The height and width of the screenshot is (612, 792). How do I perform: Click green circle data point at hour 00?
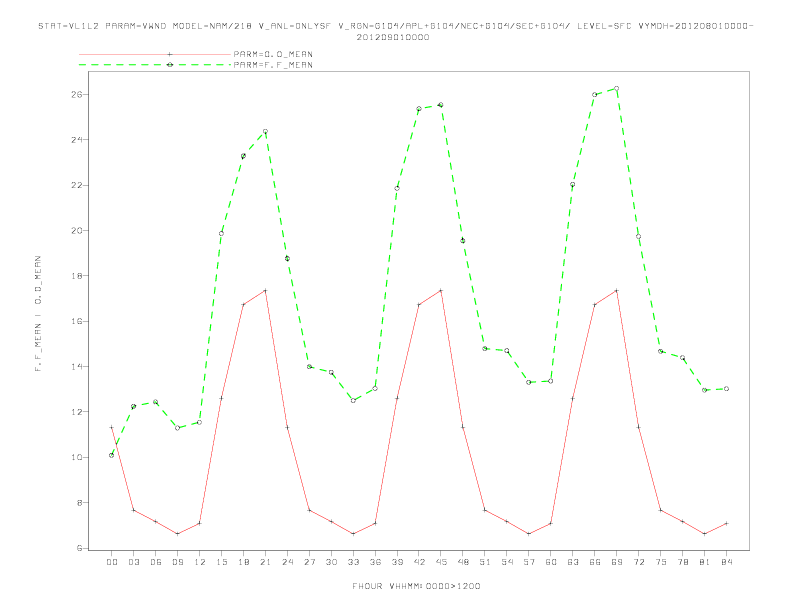point(112,455)
